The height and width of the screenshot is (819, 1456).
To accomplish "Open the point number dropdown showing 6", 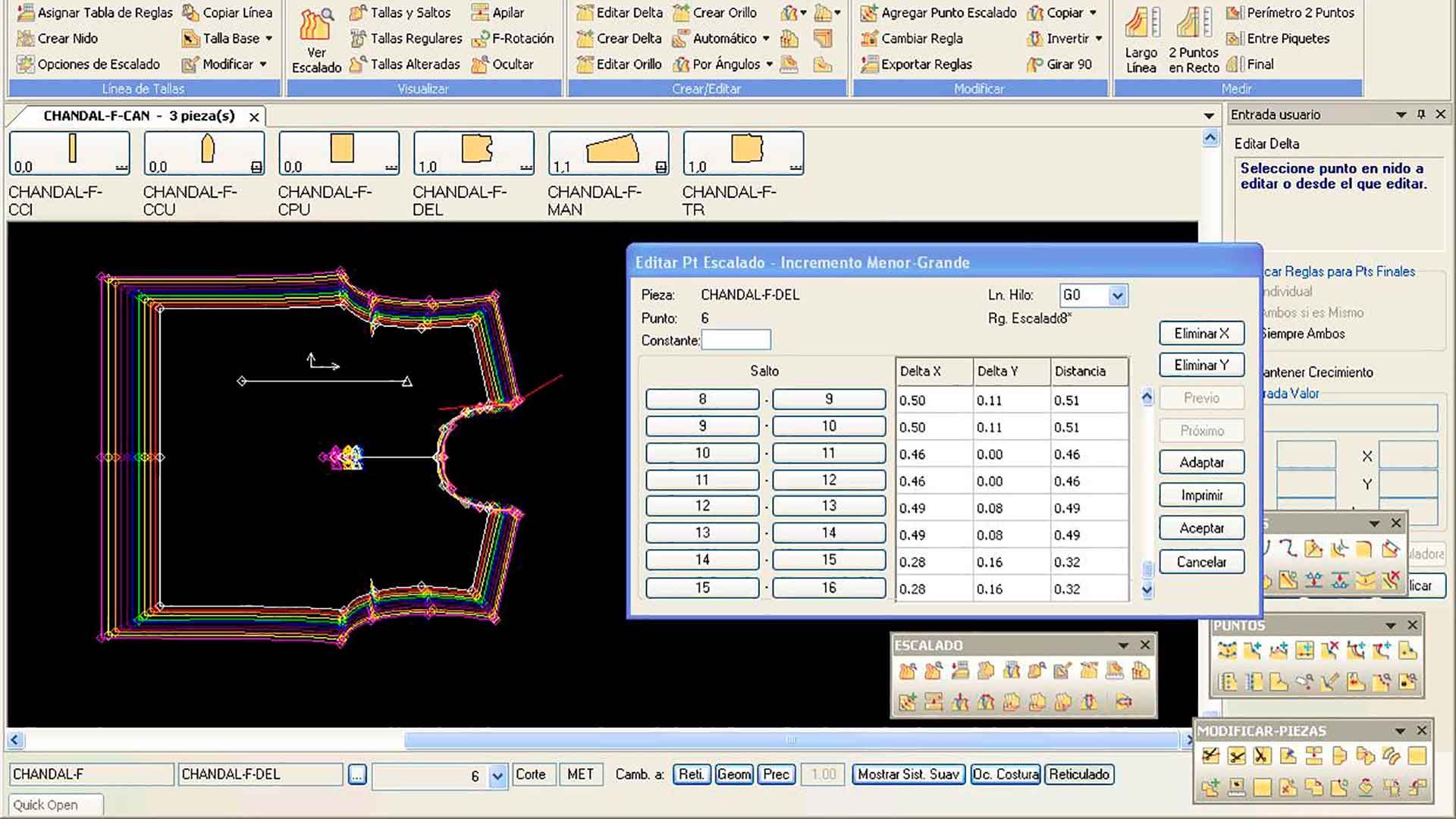I will click(x=497, y=776).
